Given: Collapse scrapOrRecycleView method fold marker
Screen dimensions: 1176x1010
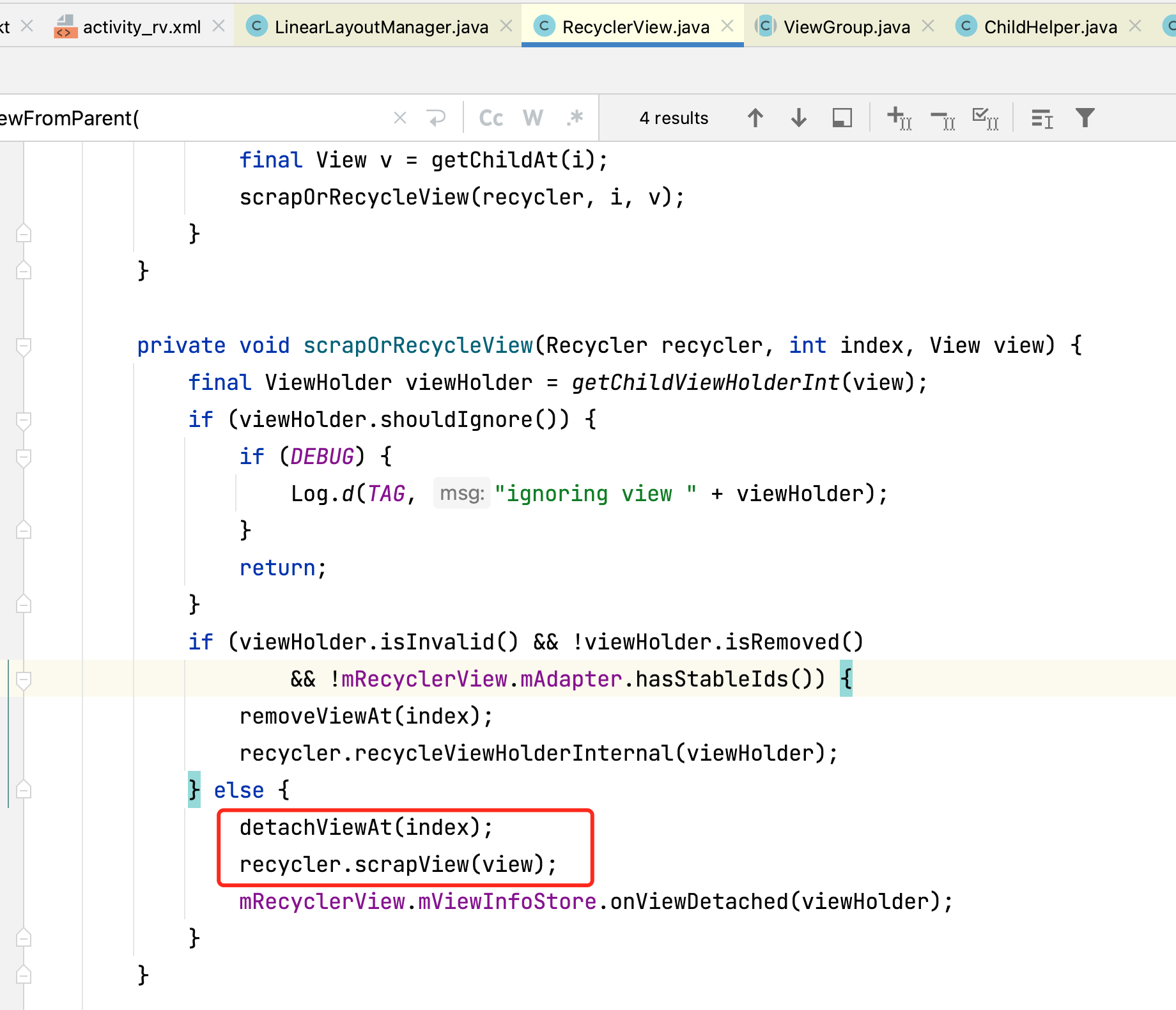Looking at the screenshot, I should coord(24,346).
